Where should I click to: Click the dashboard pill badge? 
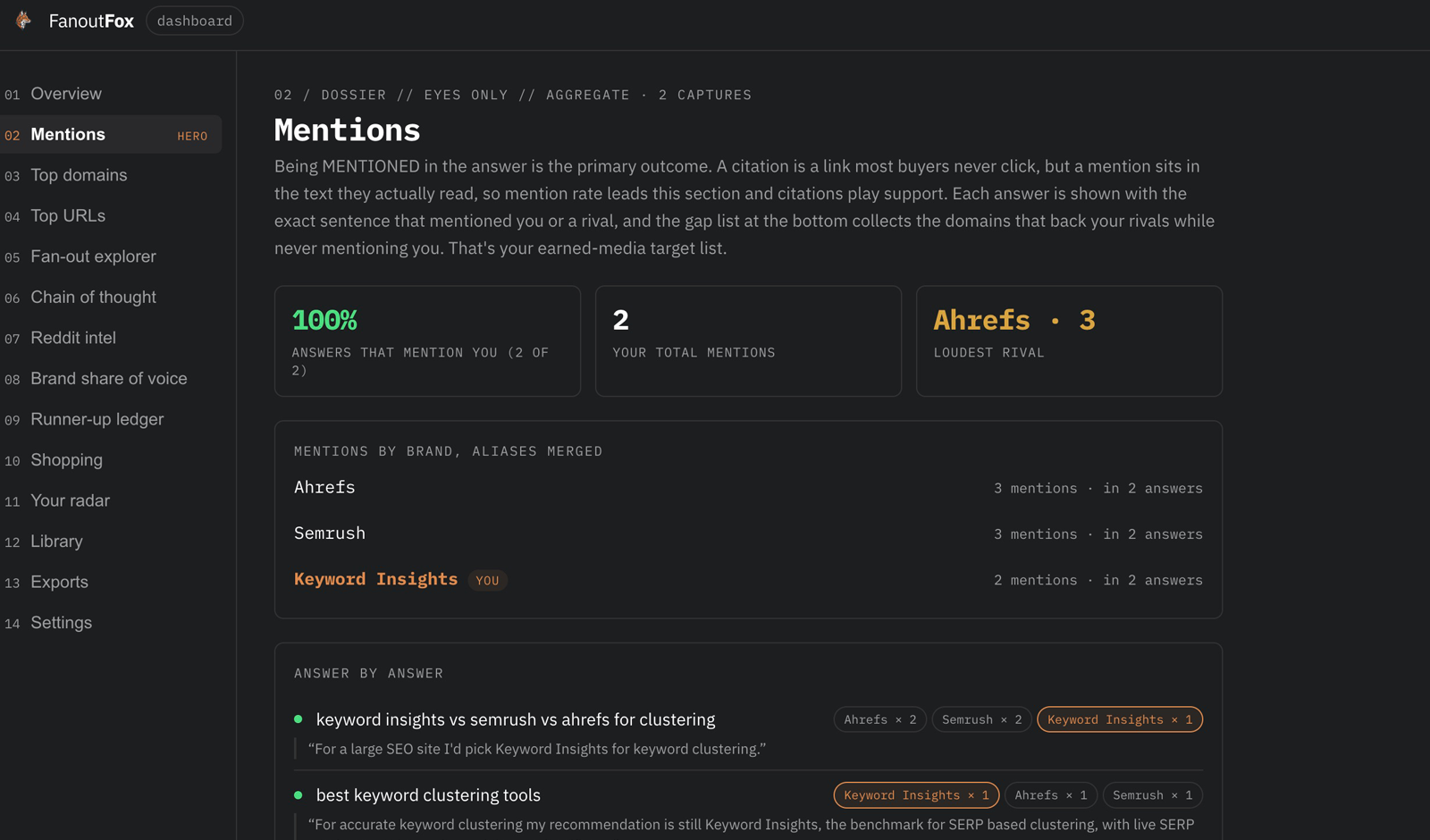point(195,21)
